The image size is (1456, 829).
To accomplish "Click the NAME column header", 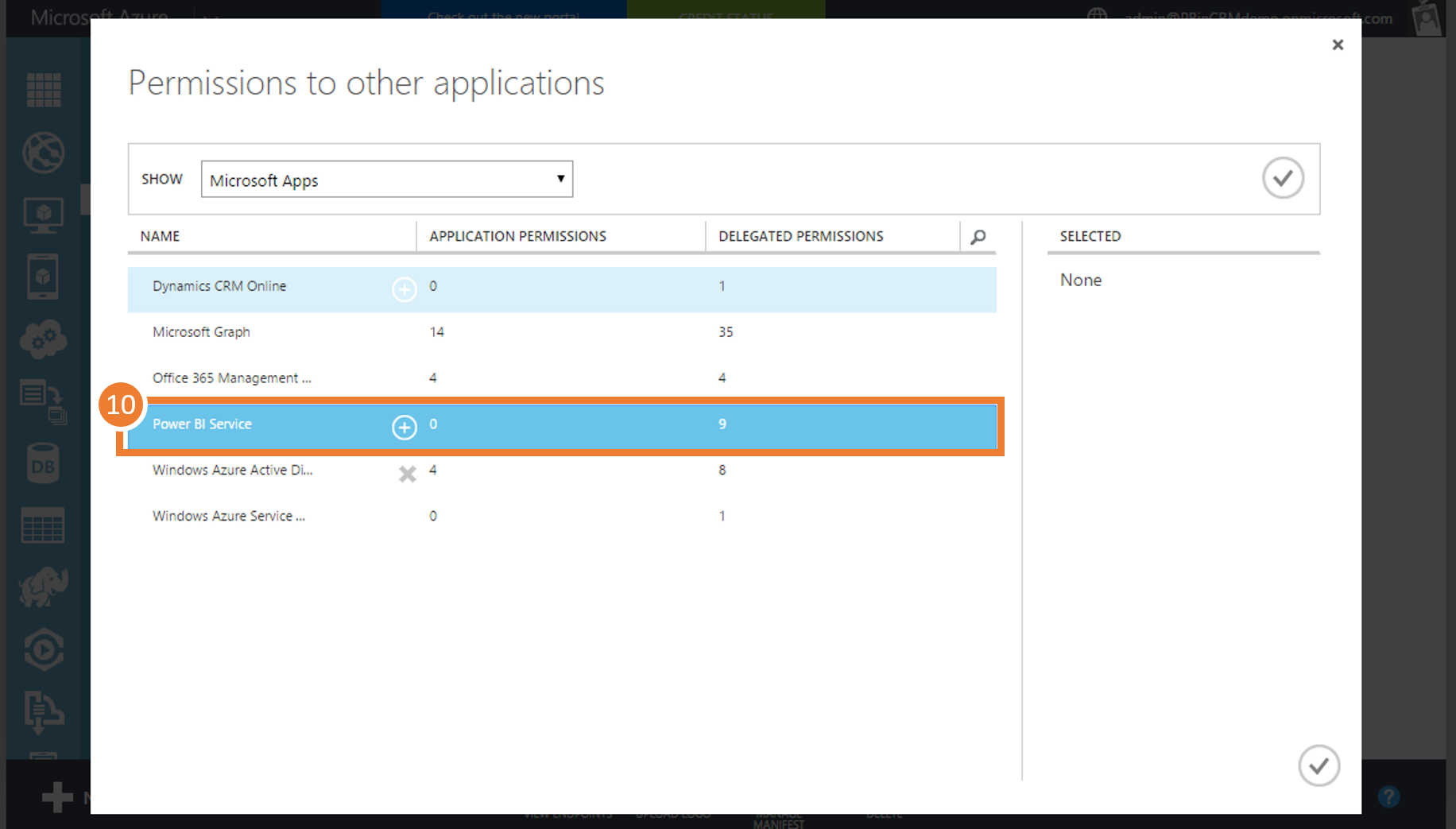I will coord(160,237).
